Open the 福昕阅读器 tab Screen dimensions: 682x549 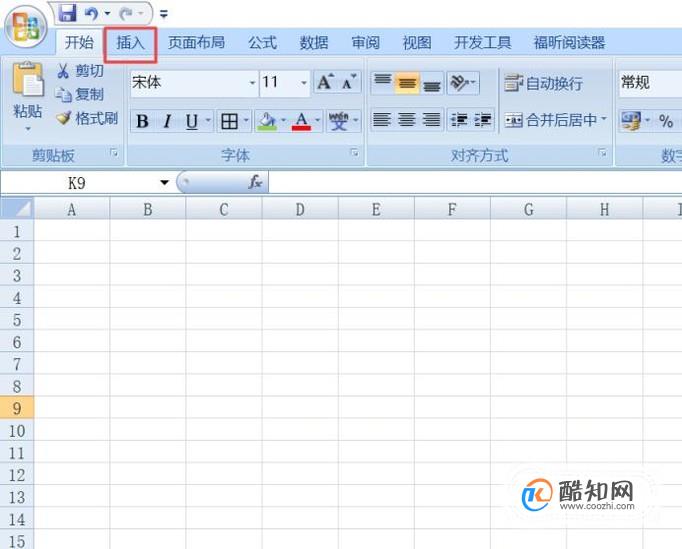569,43
